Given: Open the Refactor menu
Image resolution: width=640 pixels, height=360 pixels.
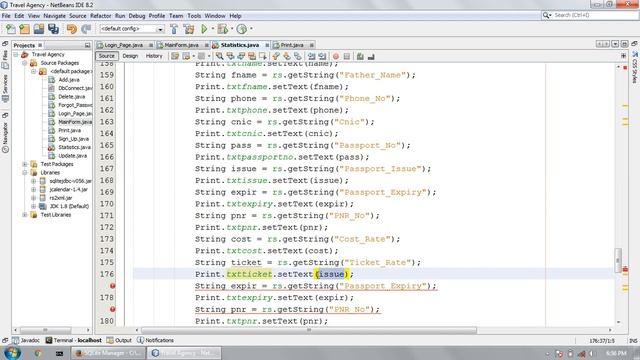Looking at the screenshot, I should click(x=100, y=16).
